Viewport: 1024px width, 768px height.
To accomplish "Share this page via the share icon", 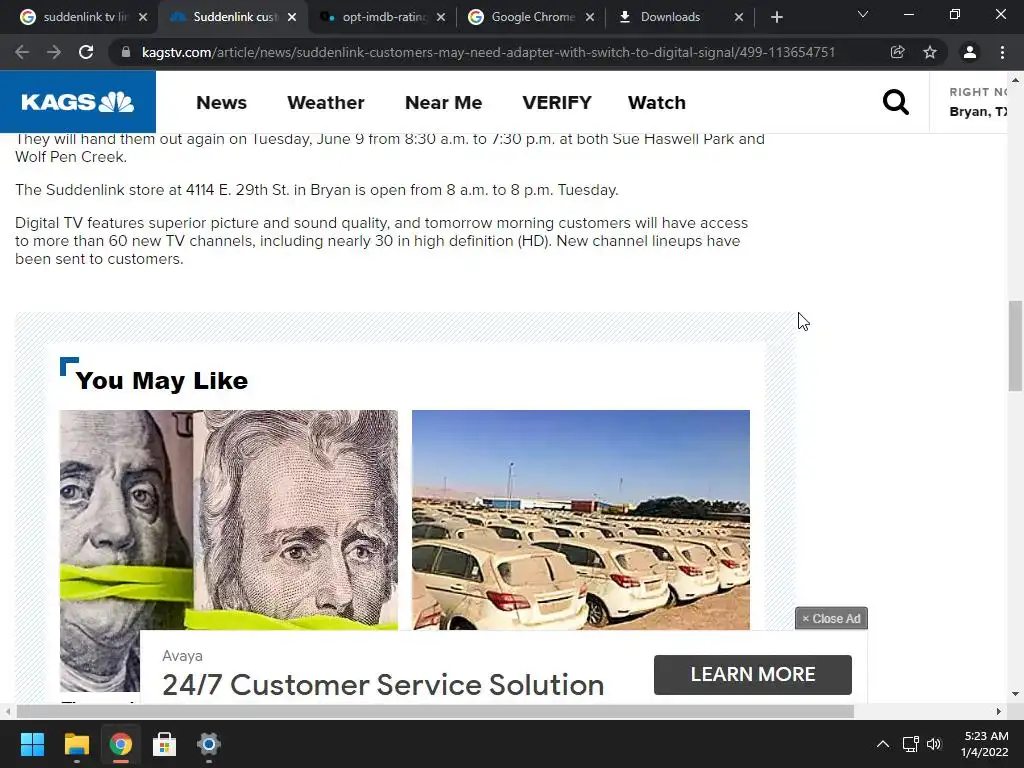I will 897,52.
